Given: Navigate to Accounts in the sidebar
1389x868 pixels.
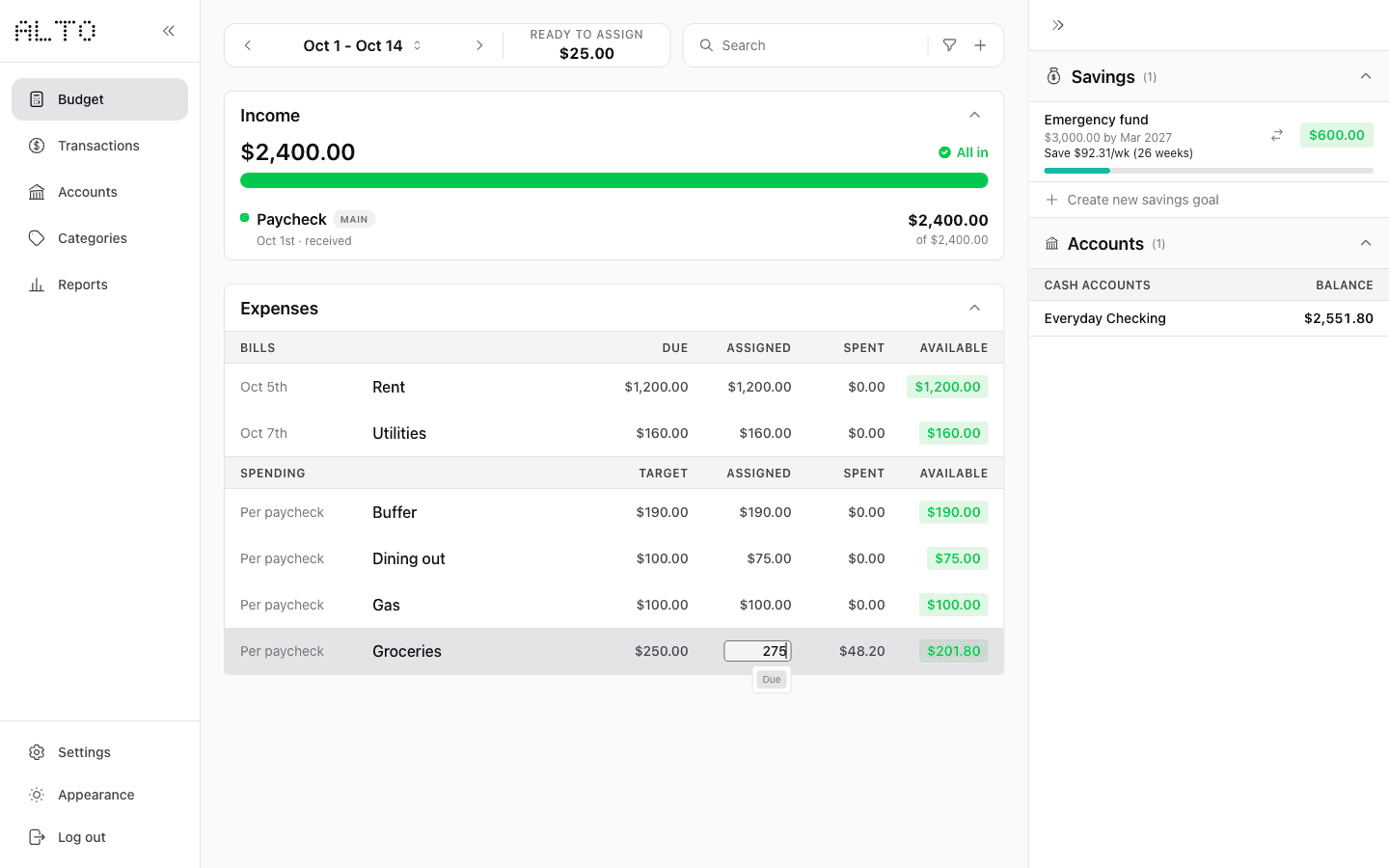Looking at the screenshot, I should click(x=99, y=192).
